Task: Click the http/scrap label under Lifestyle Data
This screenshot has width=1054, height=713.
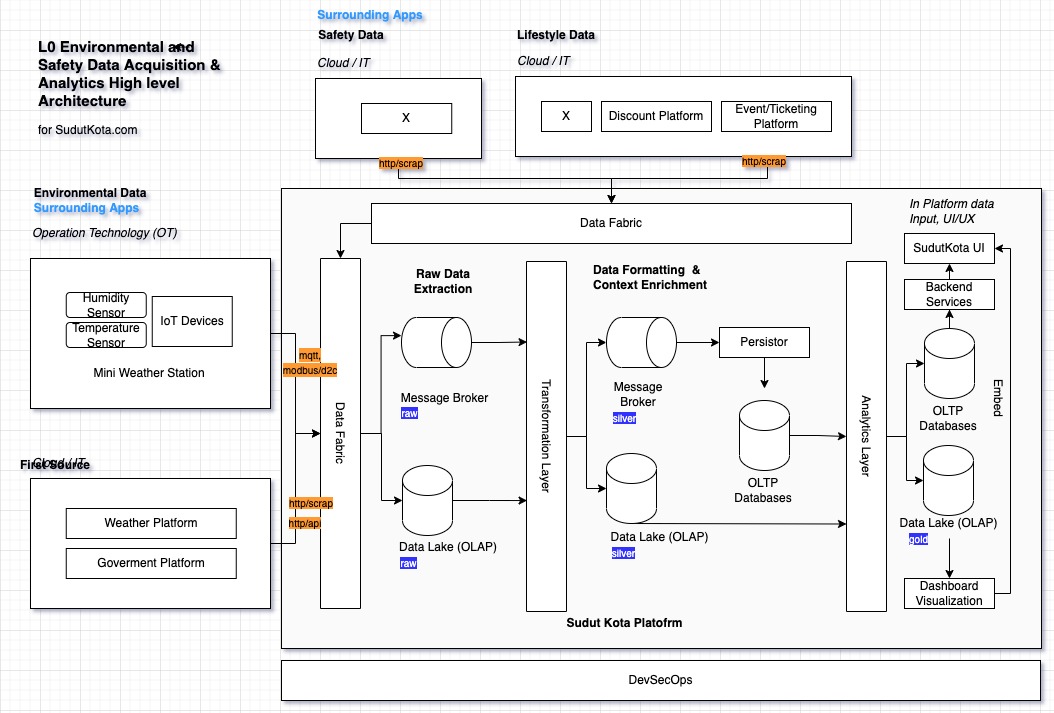Action: click(764, 161)
